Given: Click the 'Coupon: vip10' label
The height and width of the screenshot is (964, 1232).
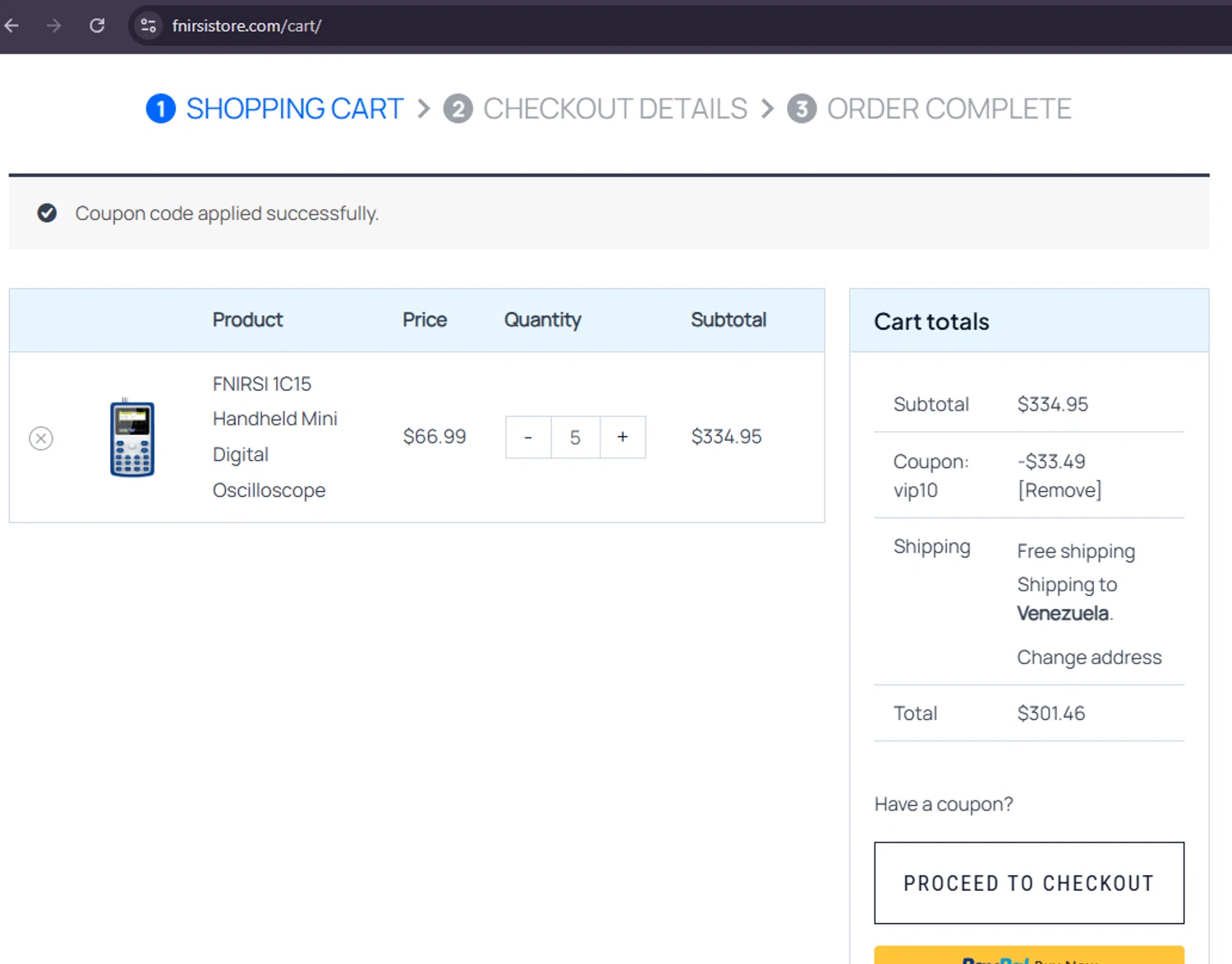Looking at the screenshot, I should (x=931, y=475).
